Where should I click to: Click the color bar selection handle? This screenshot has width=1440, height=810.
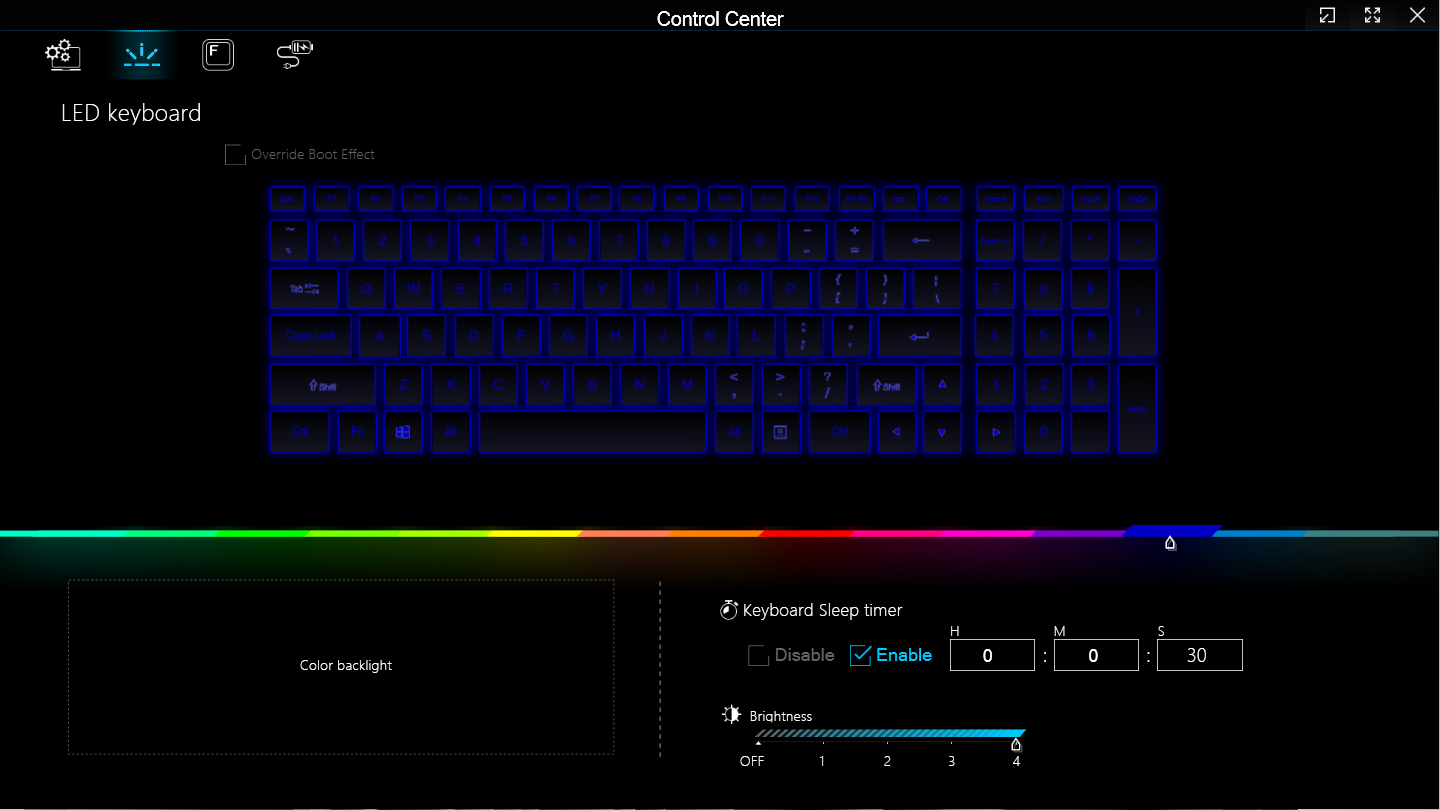pos(1170,543)
